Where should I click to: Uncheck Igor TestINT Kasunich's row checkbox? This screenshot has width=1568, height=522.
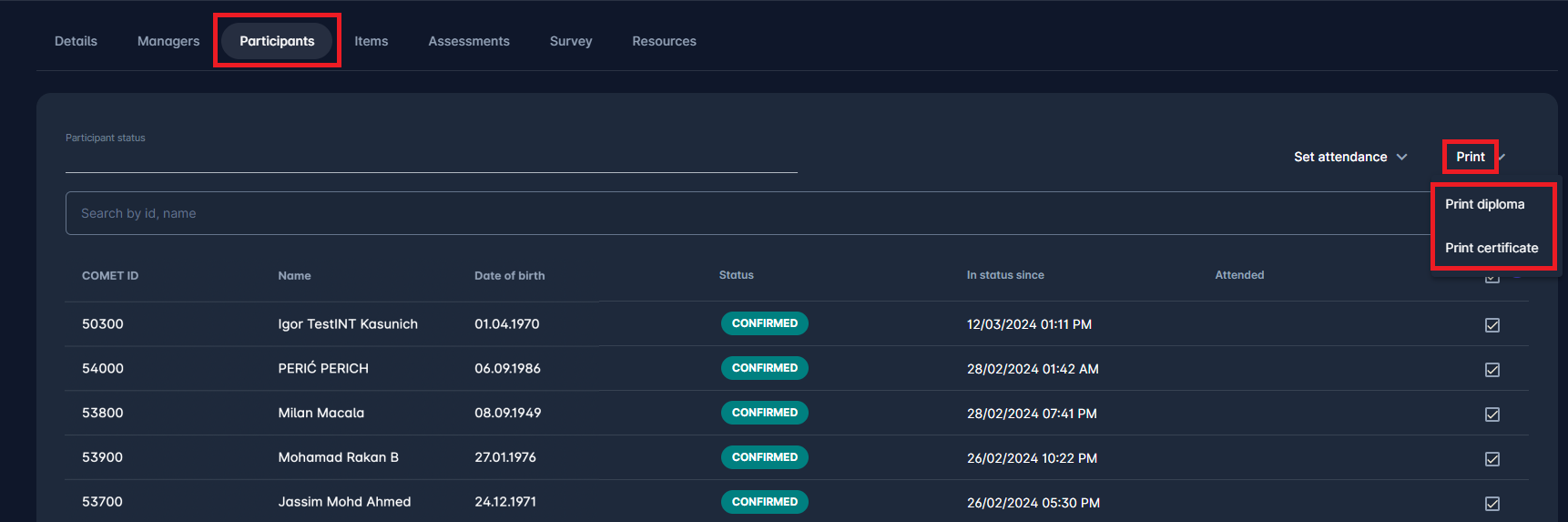coord(1492,325)
